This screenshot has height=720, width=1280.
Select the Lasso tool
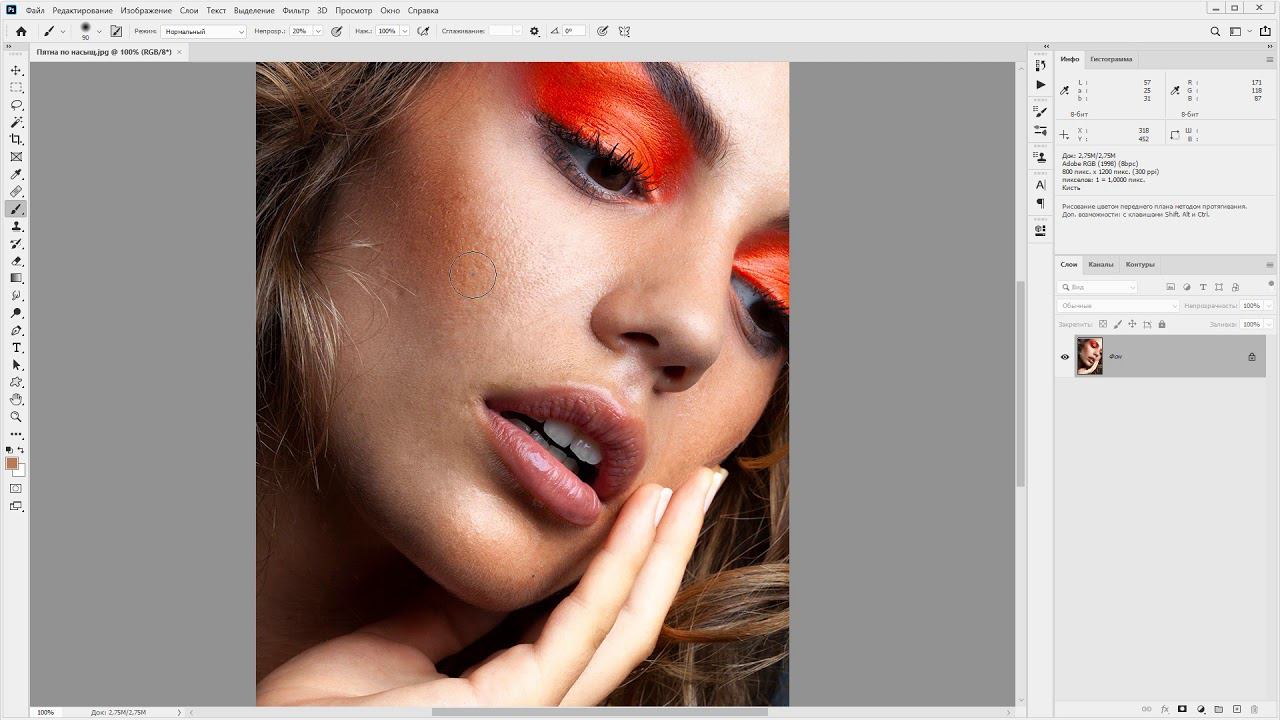click(x=16, y=105)
